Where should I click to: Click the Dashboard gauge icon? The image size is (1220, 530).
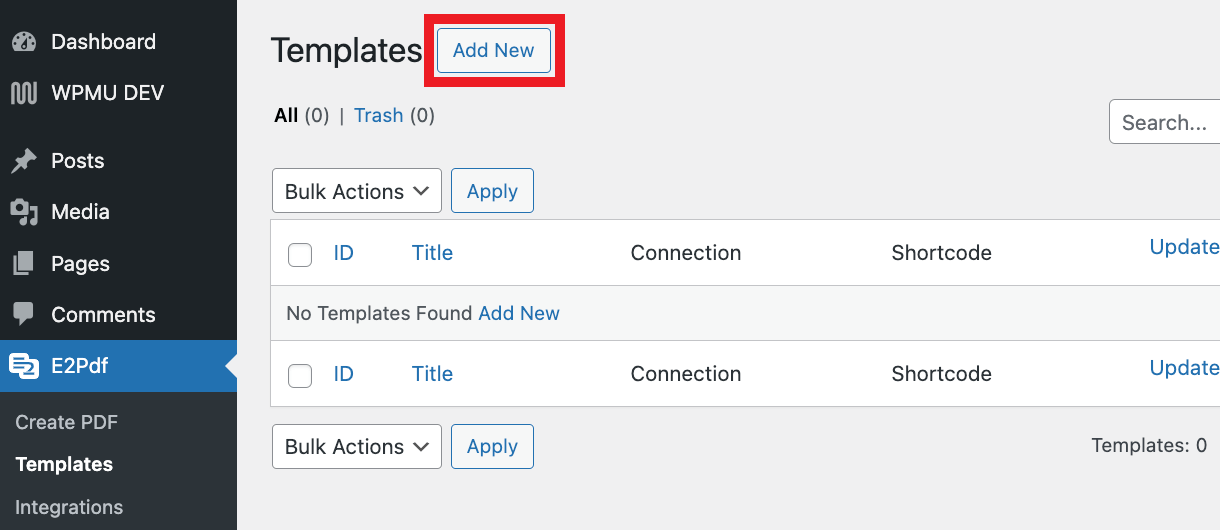pyautogui.click(x=24, y=42)
